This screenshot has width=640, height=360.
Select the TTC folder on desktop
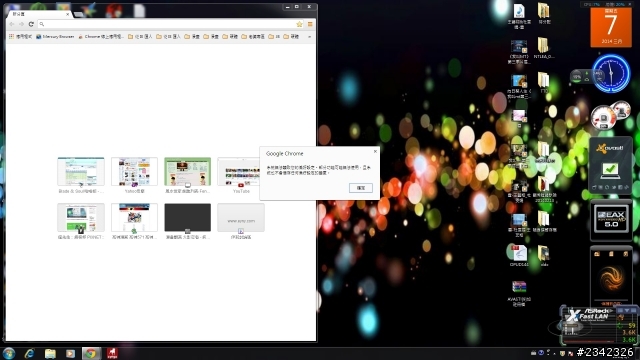pos(543,82)
